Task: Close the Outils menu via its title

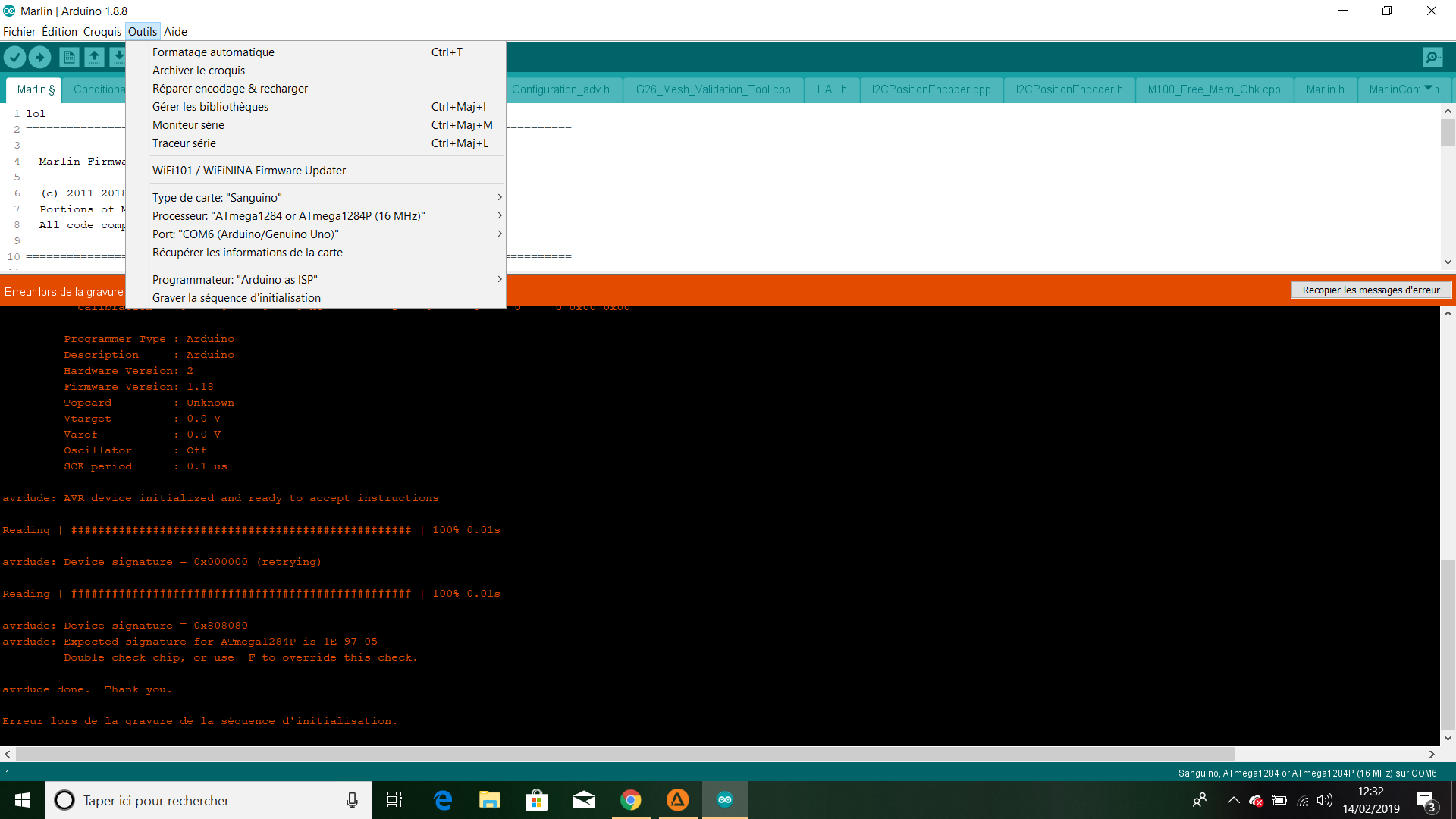Action: pos(143,32)
